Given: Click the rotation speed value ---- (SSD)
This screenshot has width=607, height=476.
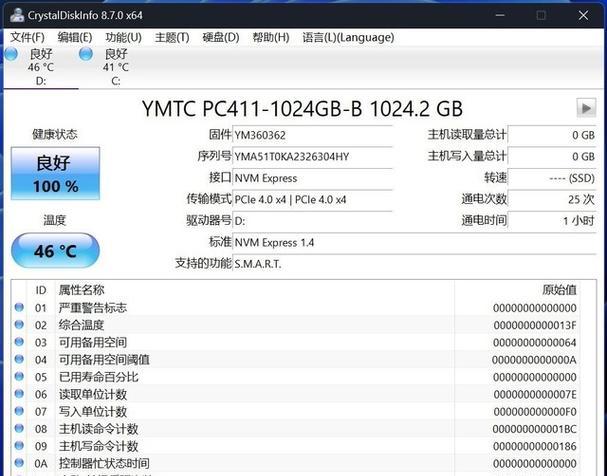Looking at the screenshot, I should pyautogui.click(x=552, y=178).
